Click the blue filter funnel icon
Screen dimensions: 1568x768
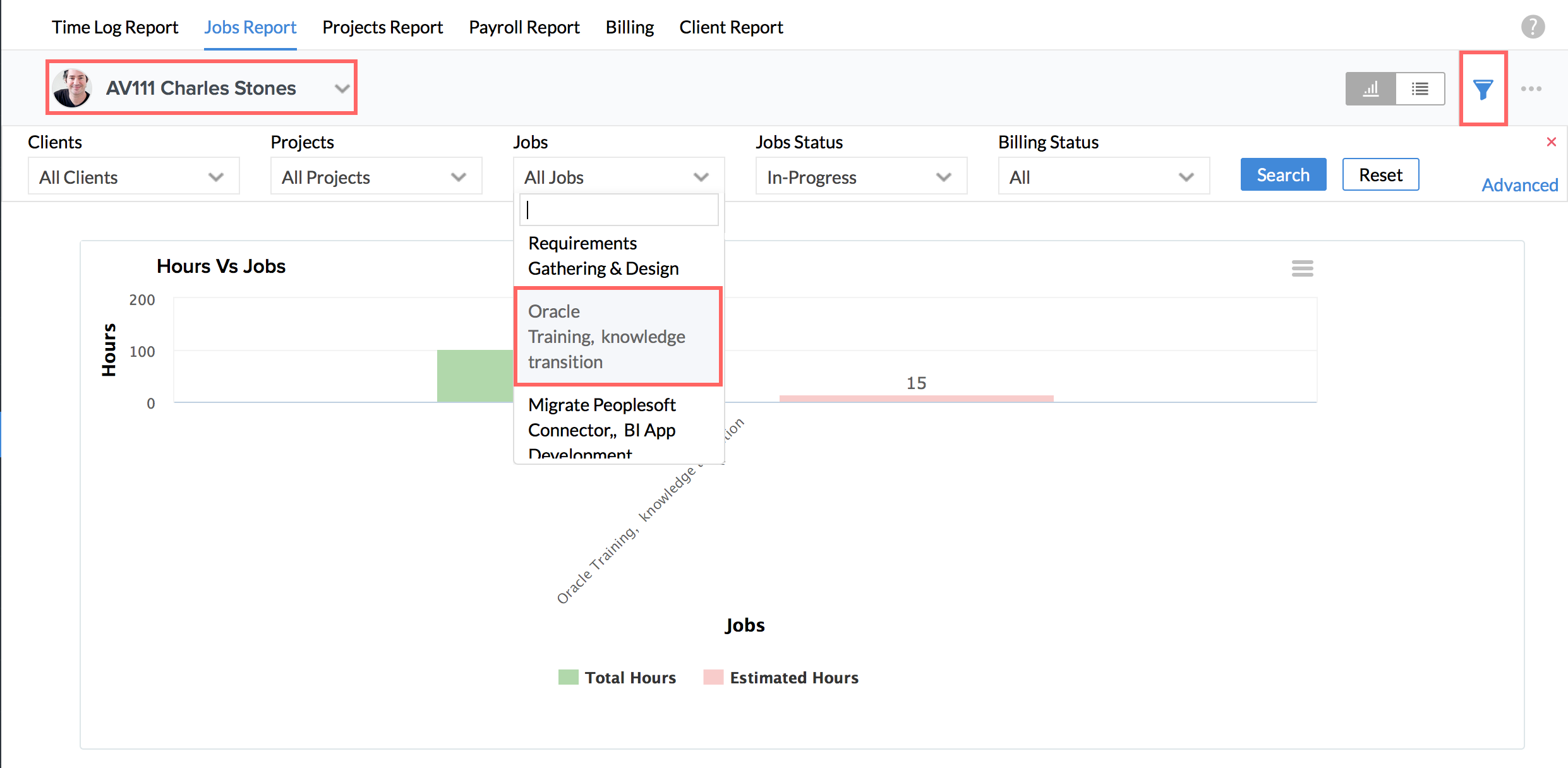click(1483, 89)
